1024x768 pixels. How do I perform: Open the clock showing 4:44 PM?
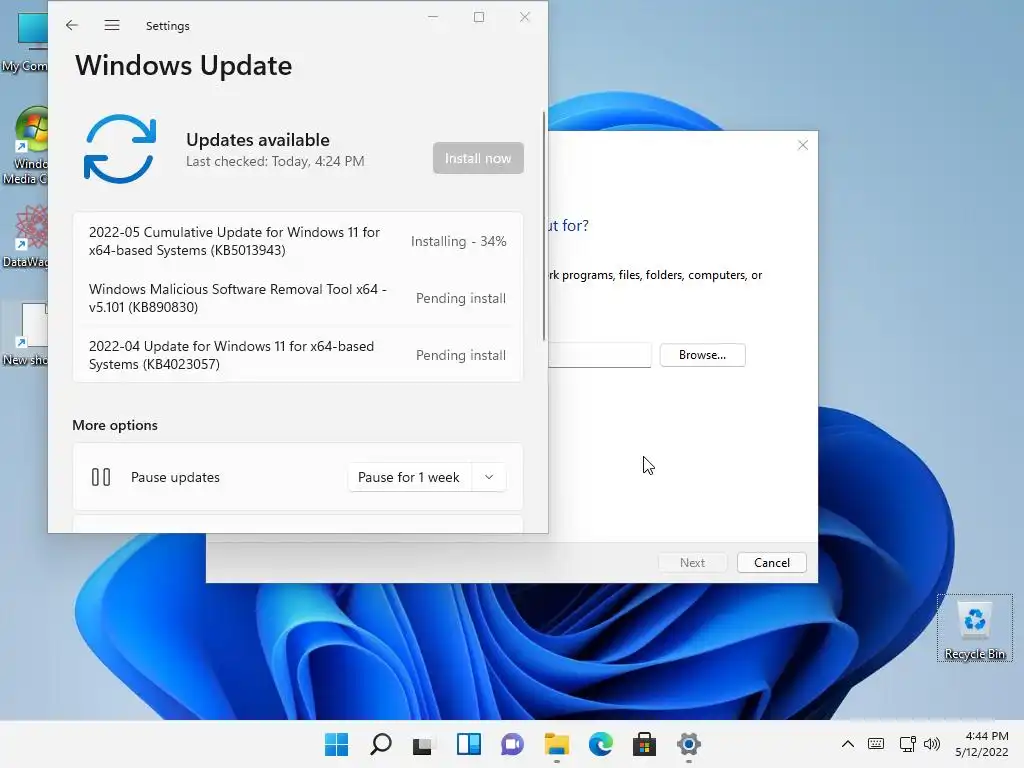pos(982,744)
